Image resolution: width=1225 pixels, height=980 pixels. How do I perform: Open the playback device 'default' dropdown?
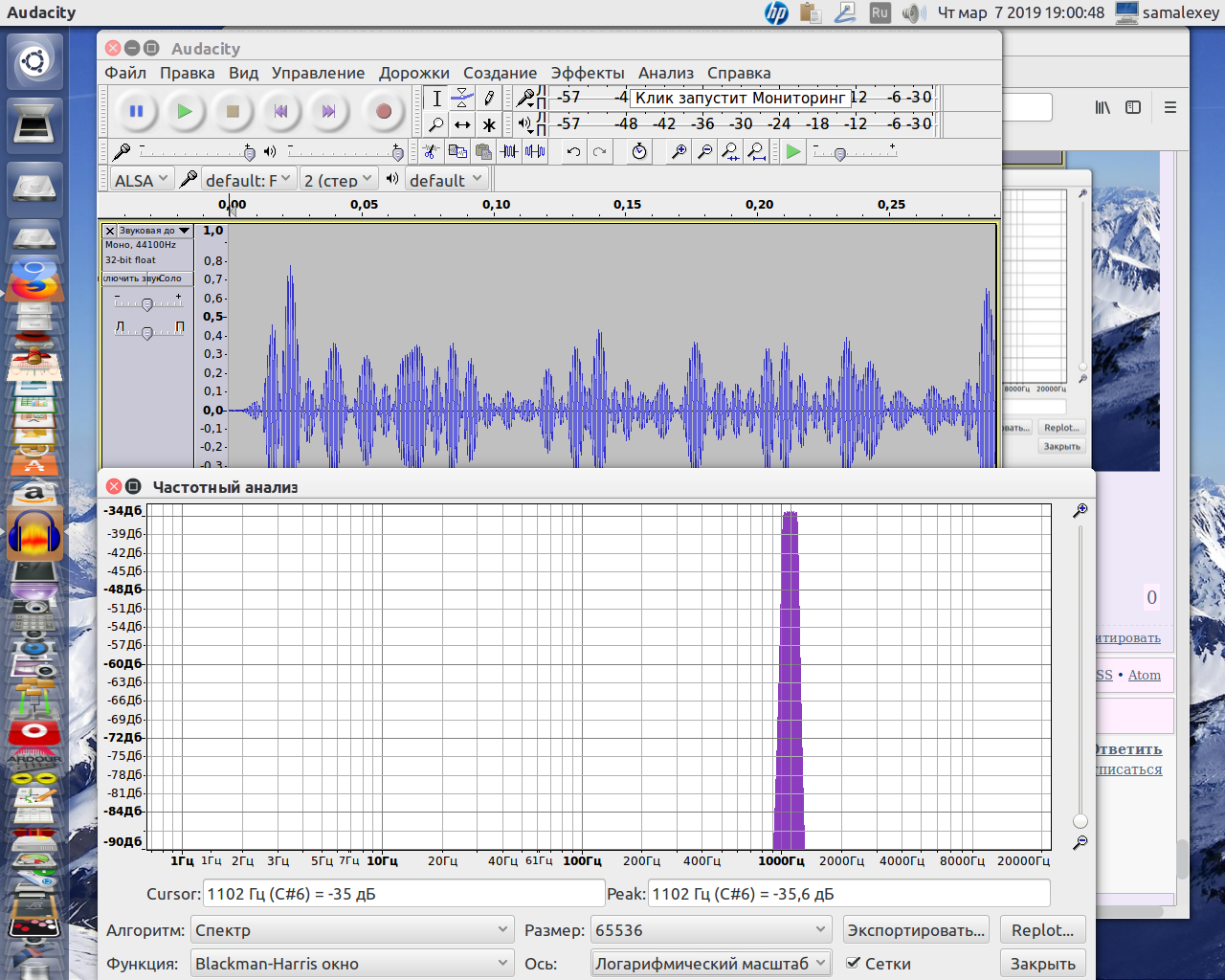[447, 180]
